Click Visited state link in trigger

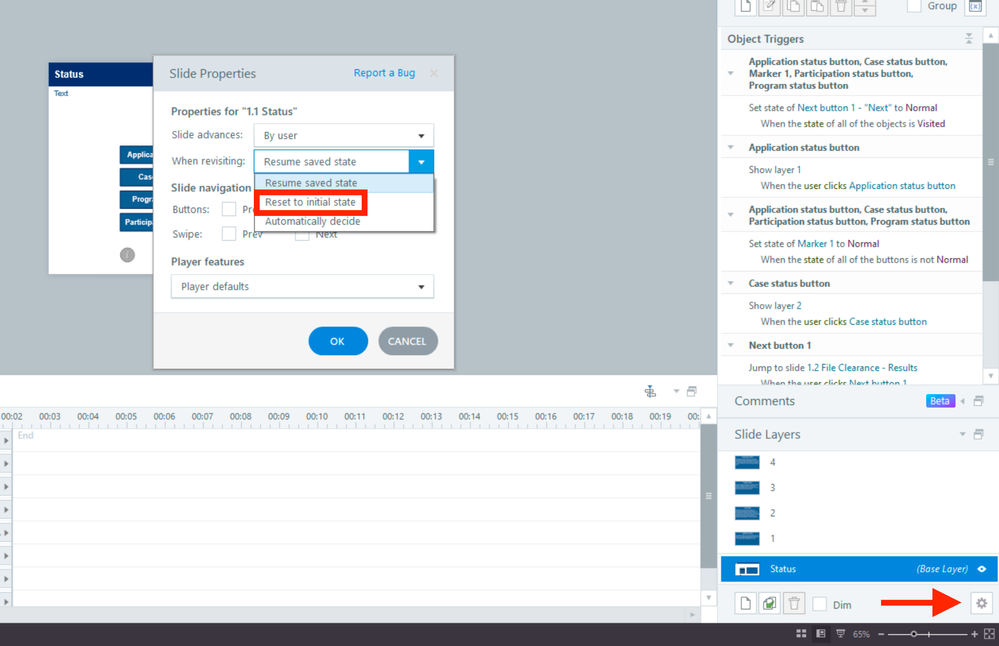(x=931, y=124)
